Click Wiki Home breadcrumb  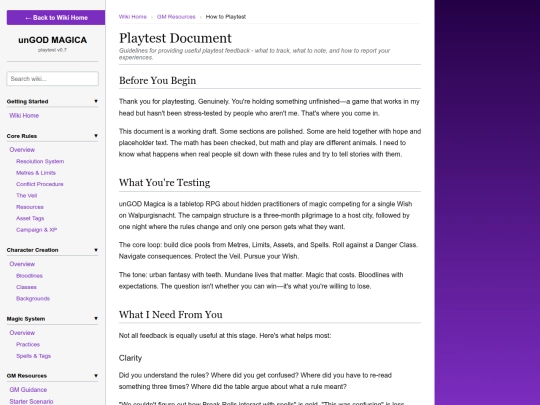133,17
